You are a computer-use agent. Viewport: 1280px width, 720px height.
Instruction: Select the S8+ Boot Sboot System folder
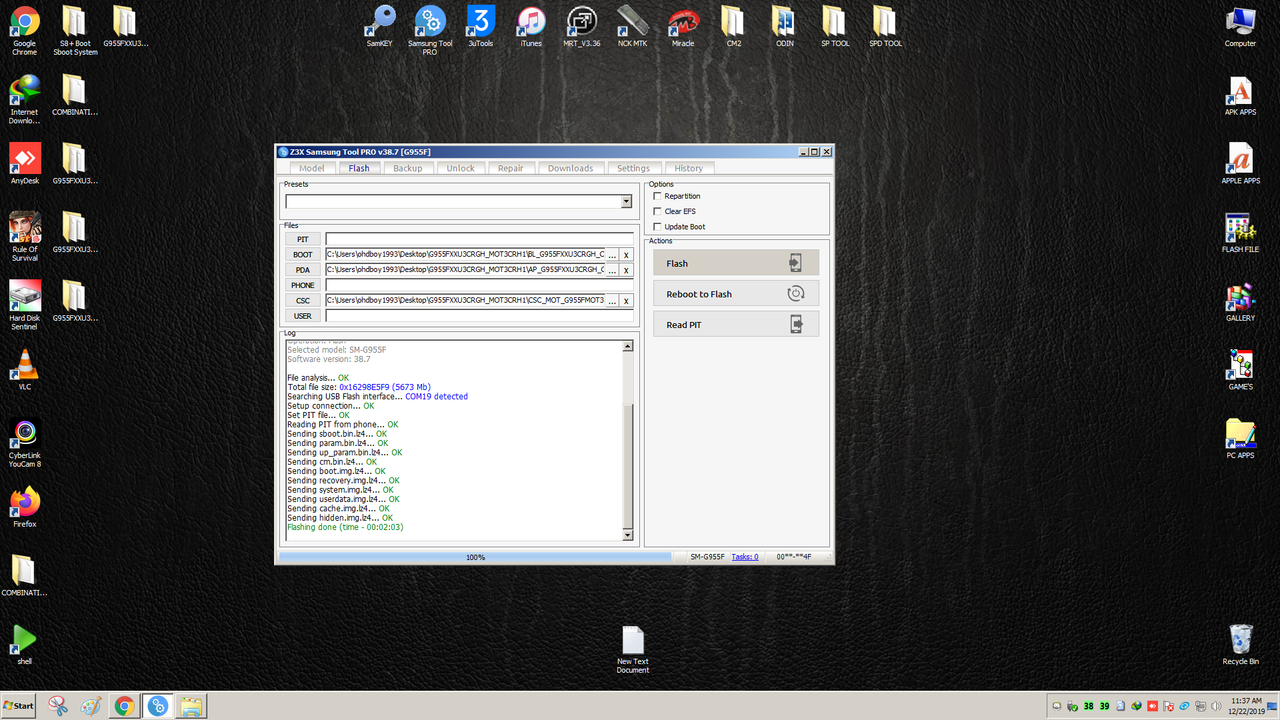click(x=75, y=30)
